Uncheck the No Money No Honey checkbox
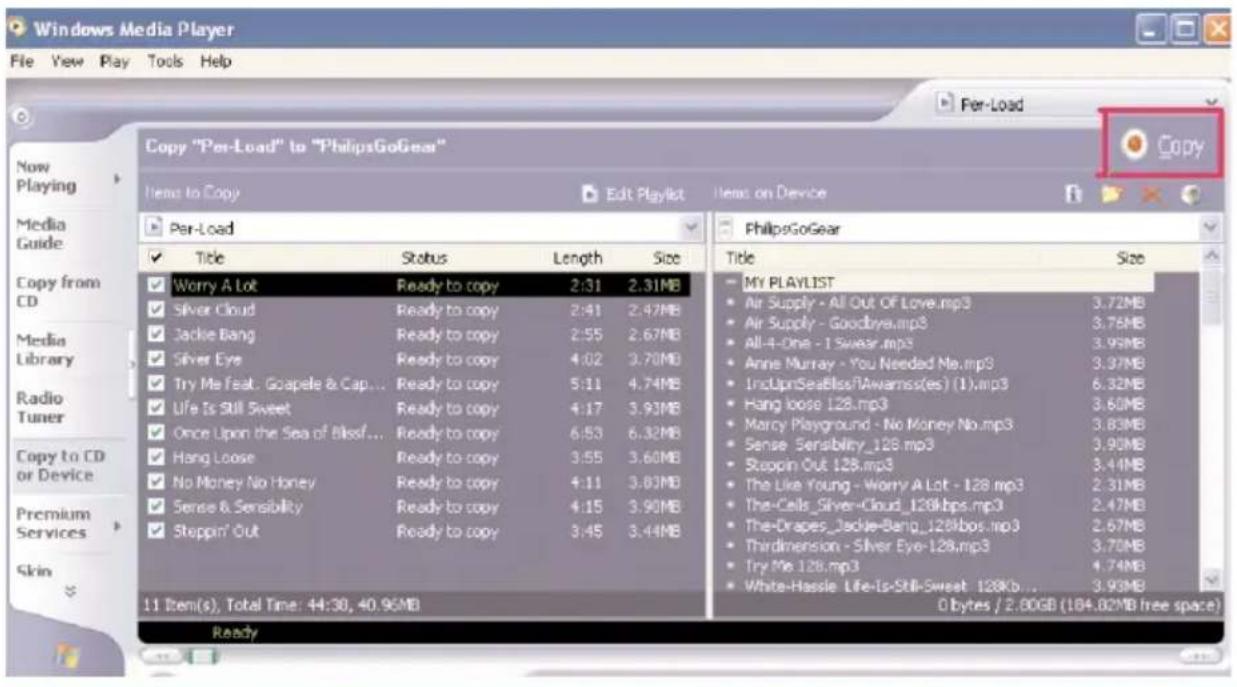Viewport: 1237px width, 687px height. (x=155, y=482)
